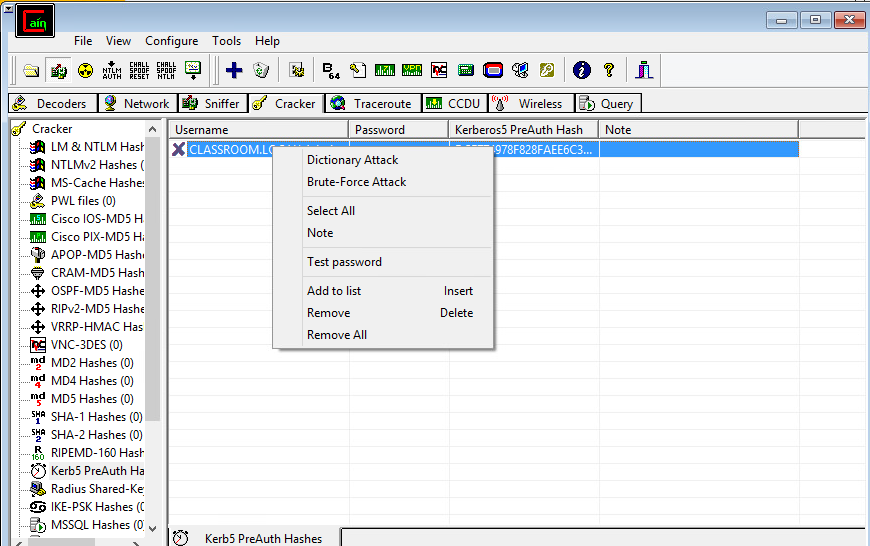Open the RSA SecurID token calculator icon

493,70
